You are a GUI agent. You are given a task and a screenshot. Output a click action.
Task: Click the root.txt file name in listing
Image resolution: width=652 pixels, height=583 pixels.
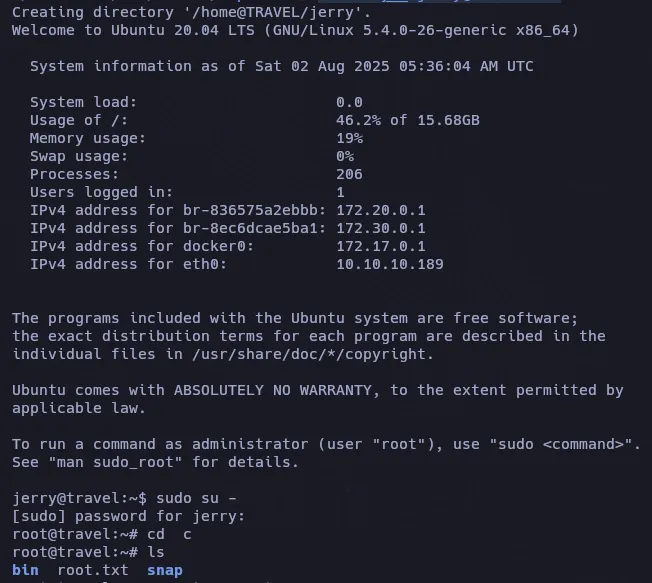pos(93,570)
